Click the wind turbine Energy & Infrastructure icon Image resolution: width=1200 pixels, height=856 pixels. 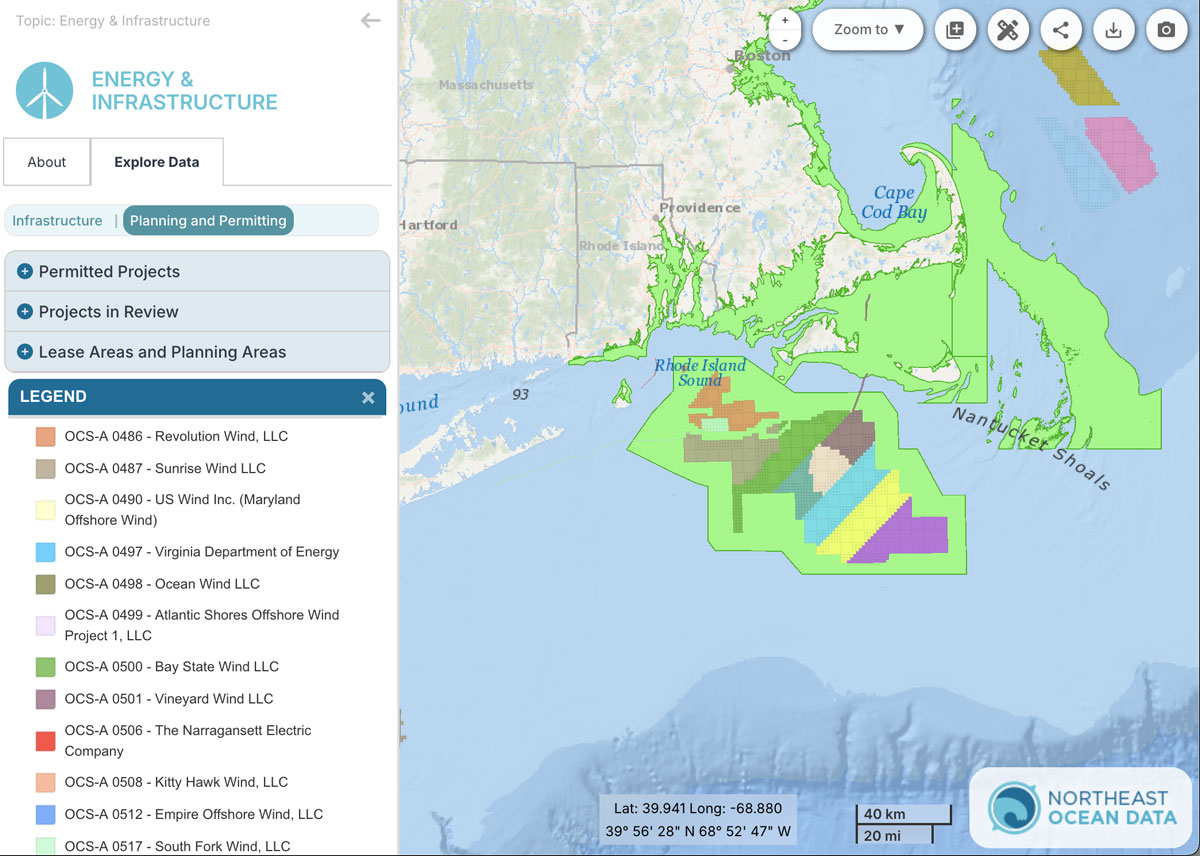(x=44, y=91)
